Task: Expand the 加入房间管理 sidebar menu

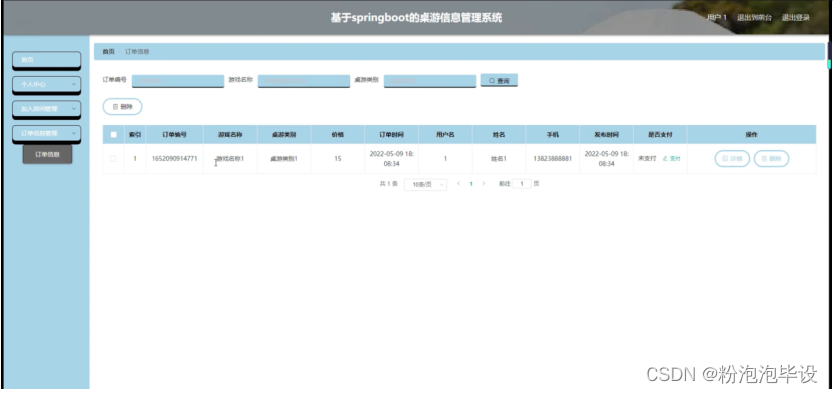Action: click(46, 108)
